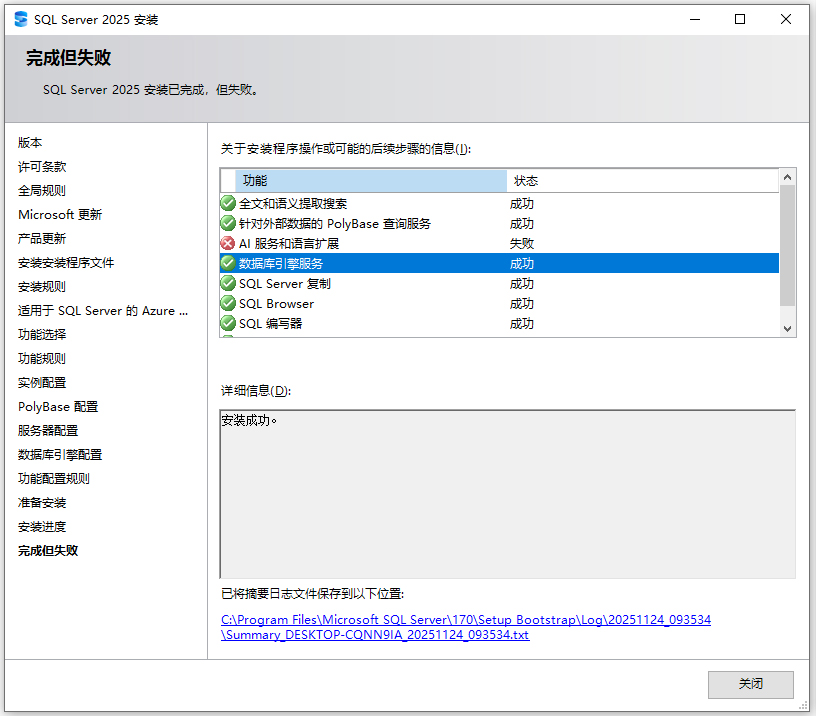816x716 pixels.
Task: Click the 准备安装 step
Action: (42, 503)
